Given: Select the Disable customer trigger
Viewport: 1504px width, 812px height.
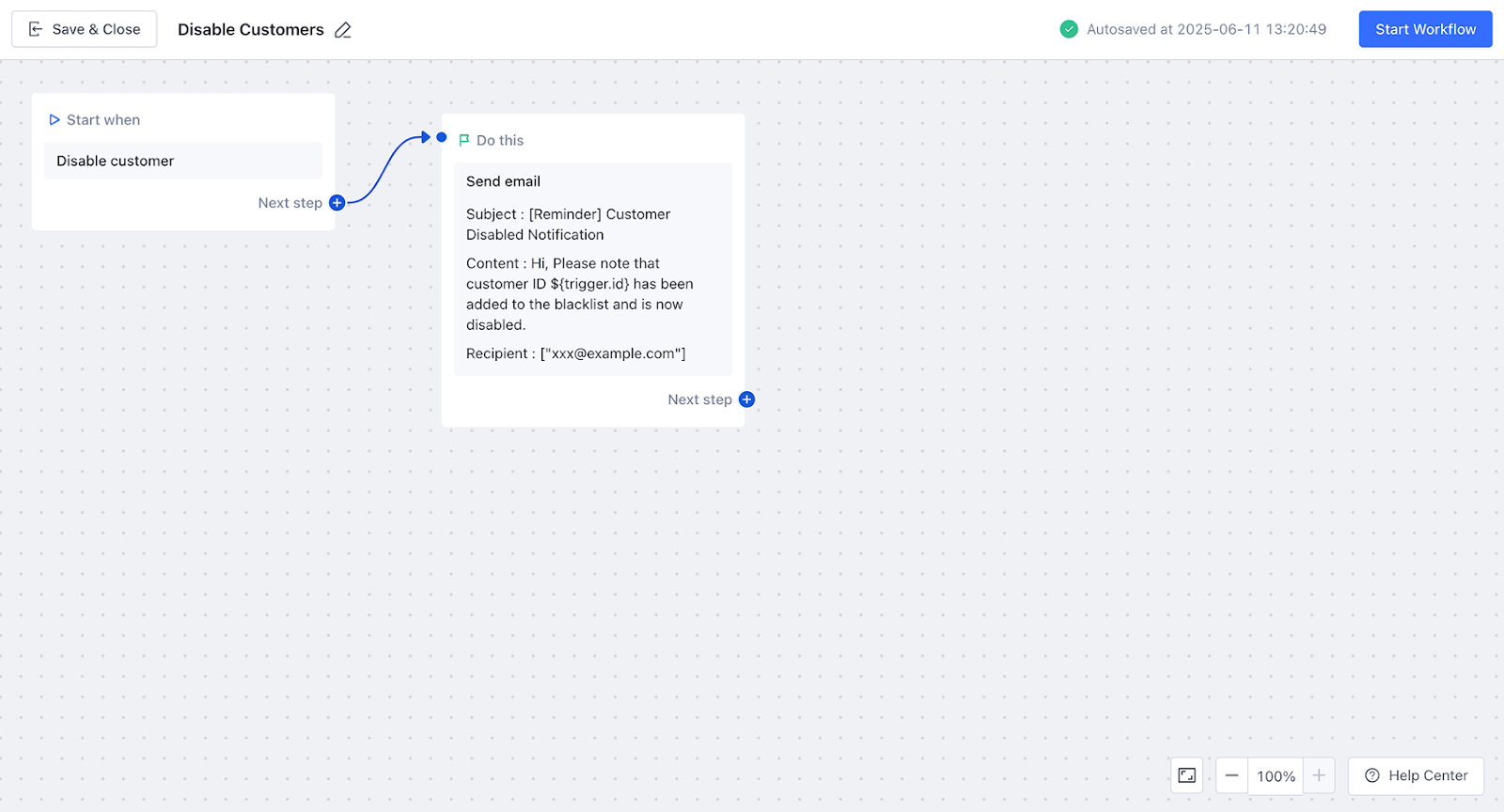Looking at the screenshot, I should 183,161.
